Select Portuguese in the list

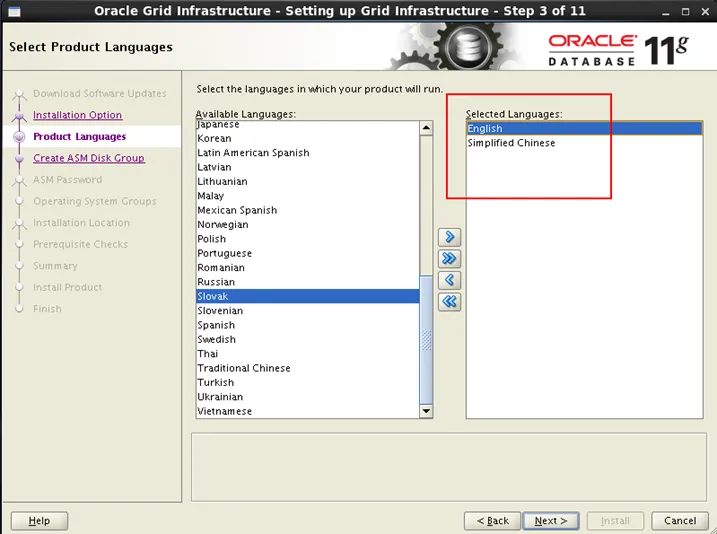coord(308,253)
